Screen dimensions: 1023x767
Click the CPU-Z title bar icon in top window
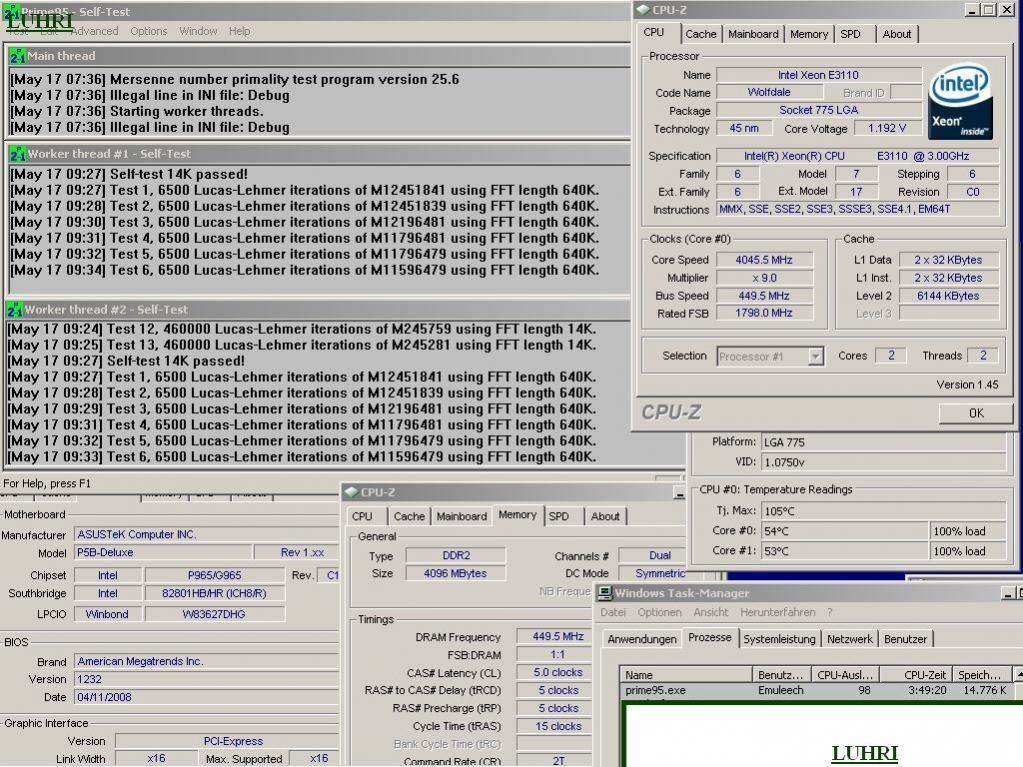coord(643,9)
